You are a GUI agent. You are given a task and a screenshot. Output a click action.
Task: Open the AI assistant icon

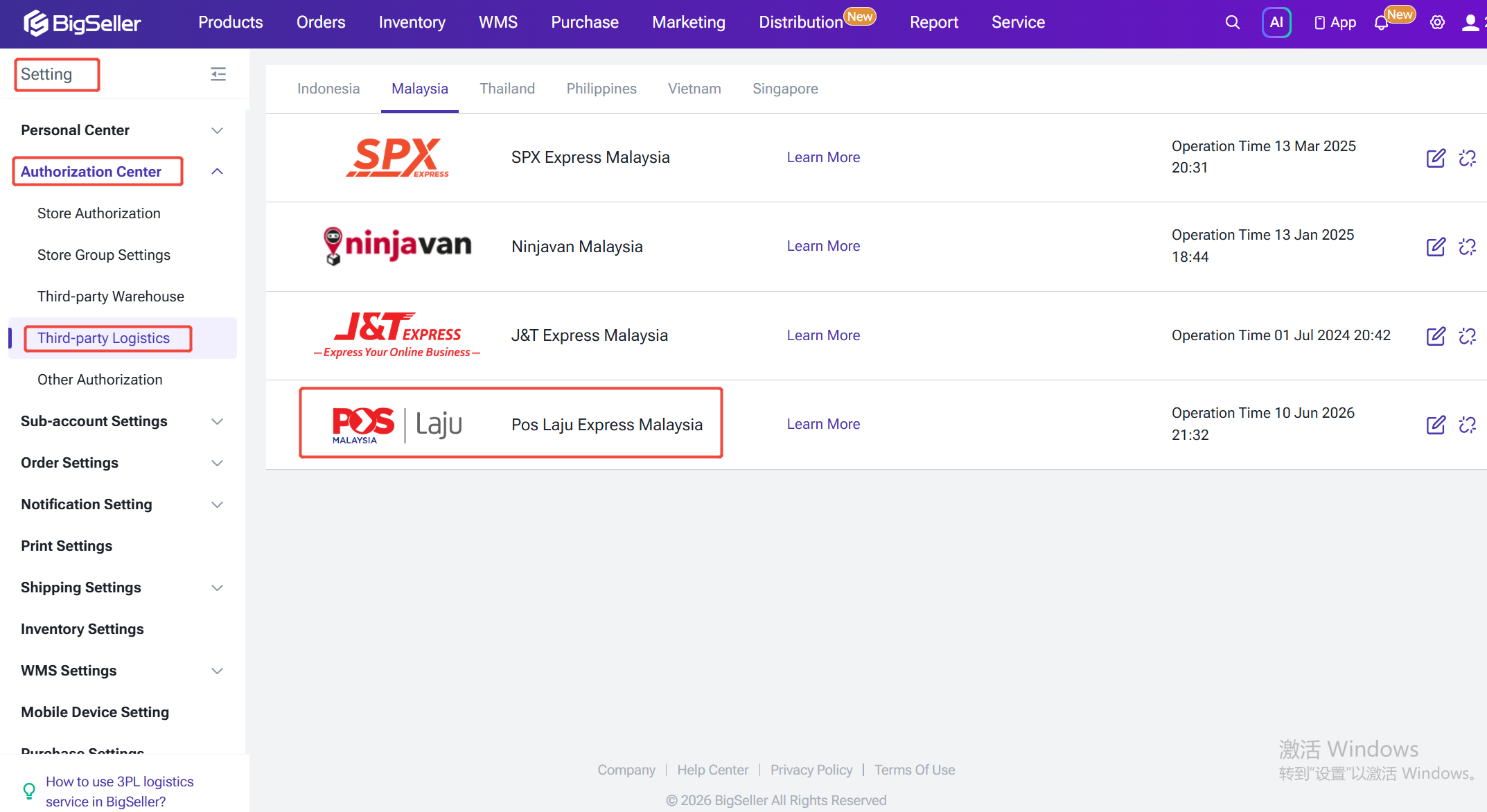point(1276,22)
